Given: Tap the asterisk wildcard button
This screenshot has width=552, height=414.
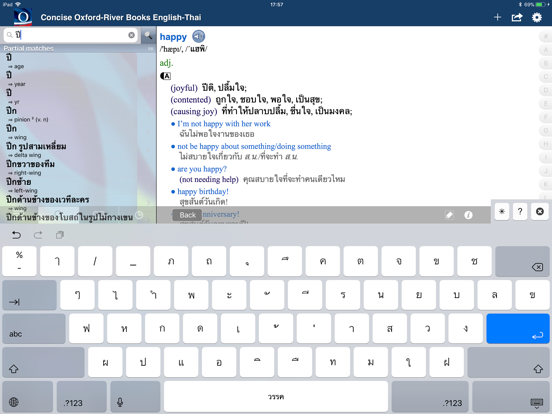Looking at the screenshot, I should (502, 211).
